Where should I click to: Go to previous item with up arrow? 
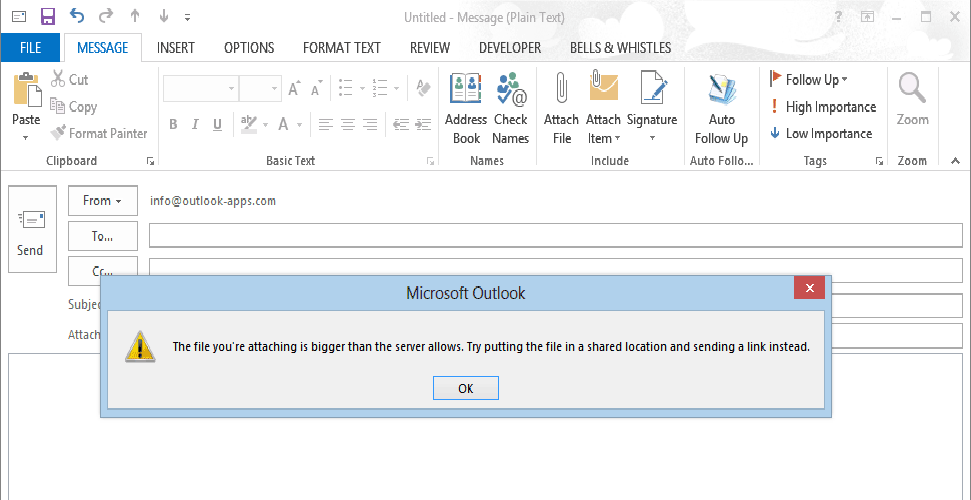point(135,17)
